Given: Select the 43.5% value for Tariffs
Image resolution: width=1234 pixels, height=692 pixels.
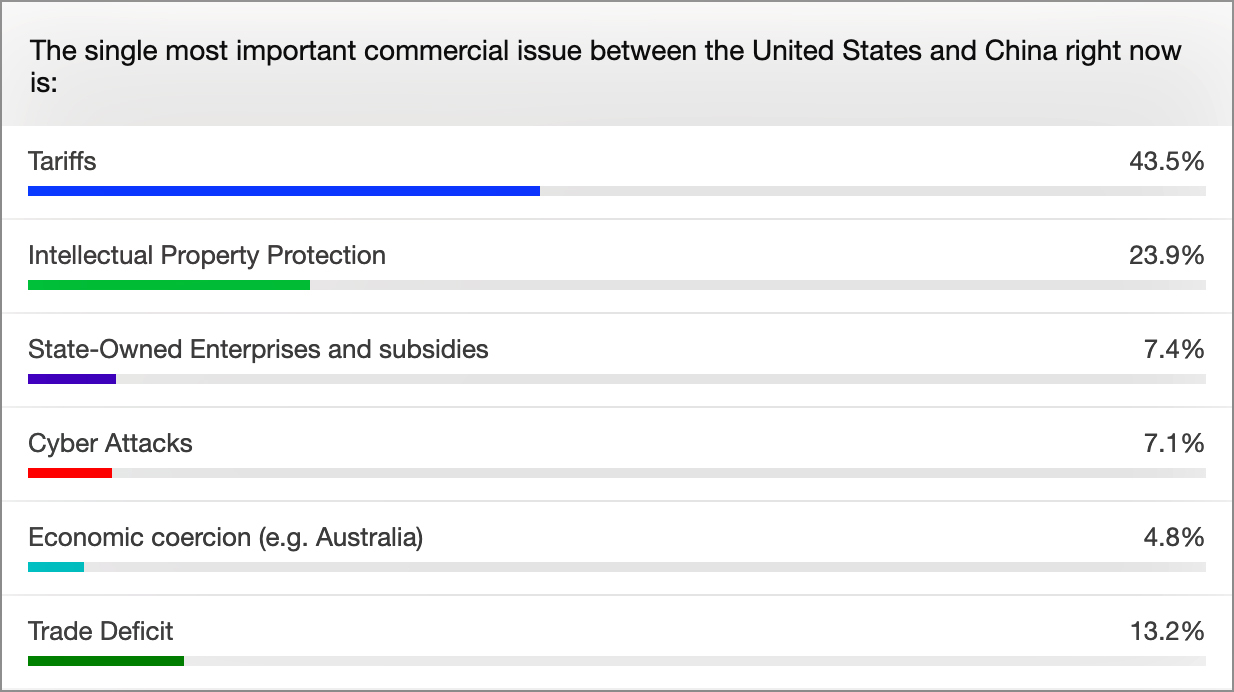Looking at the screenshot, I should 1166,161.
